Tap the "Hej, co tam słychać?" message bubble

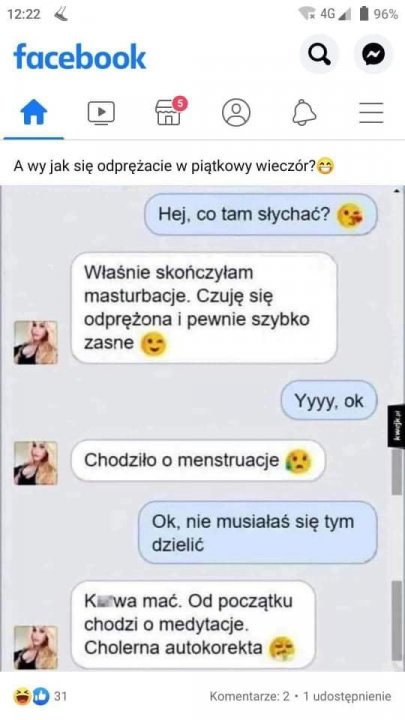pyautogui.click(x=261, y=214)
